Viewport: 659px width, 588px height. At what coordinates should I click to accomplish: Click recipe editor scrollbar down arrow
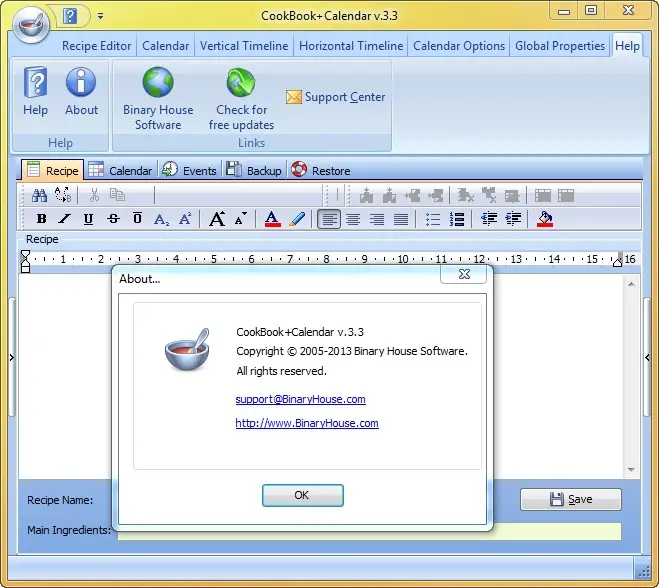click(x=631, y=469)
